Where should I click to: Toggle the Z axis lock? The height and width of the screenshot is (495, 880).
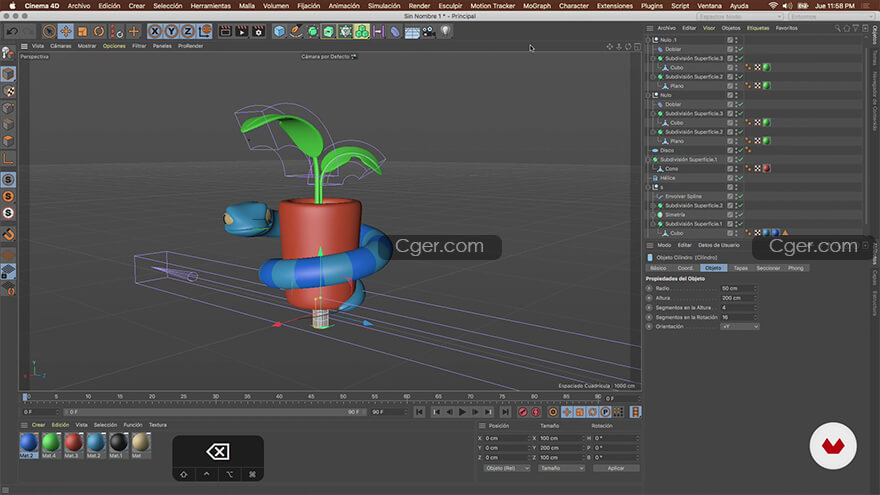click(x=188, y=31)
